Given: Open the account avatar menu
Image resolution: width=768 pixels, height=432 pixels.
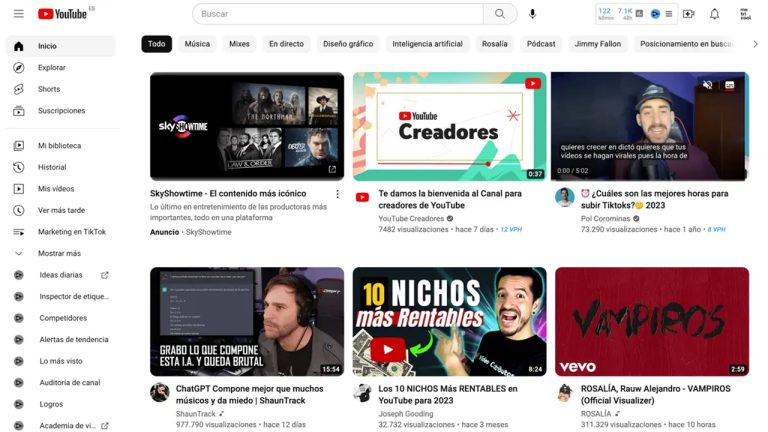Looking at the screenshot, I should coord(745,14).
